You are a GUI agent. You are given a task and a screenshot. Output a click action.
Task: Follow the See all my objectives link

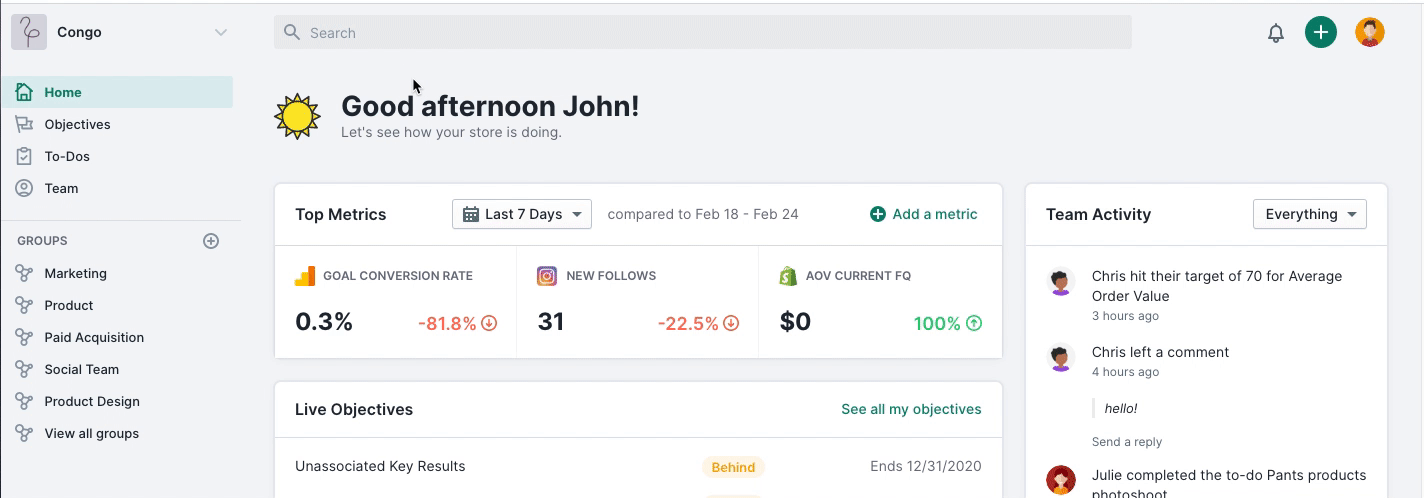[x=911, y=409]
